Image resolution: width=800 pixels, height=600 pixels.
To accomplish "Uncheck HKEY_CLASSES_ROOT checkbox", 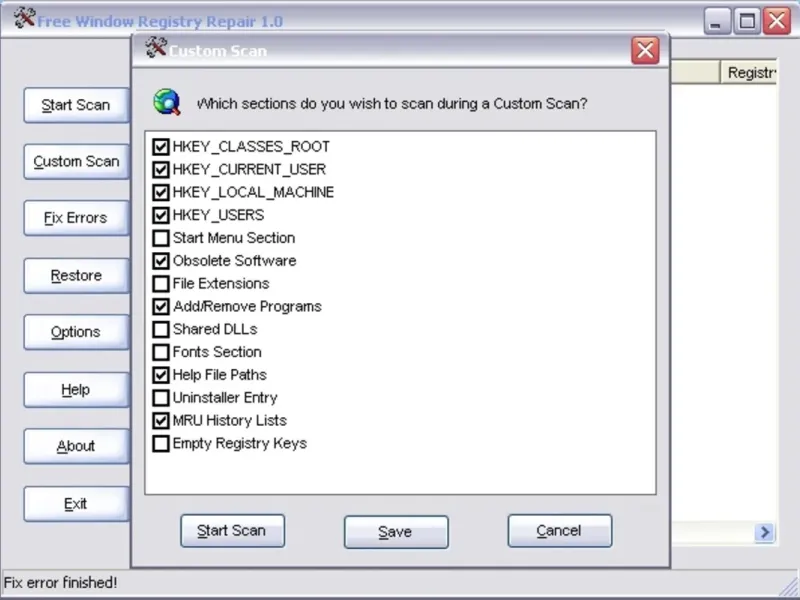I will (x=161, y=147).
